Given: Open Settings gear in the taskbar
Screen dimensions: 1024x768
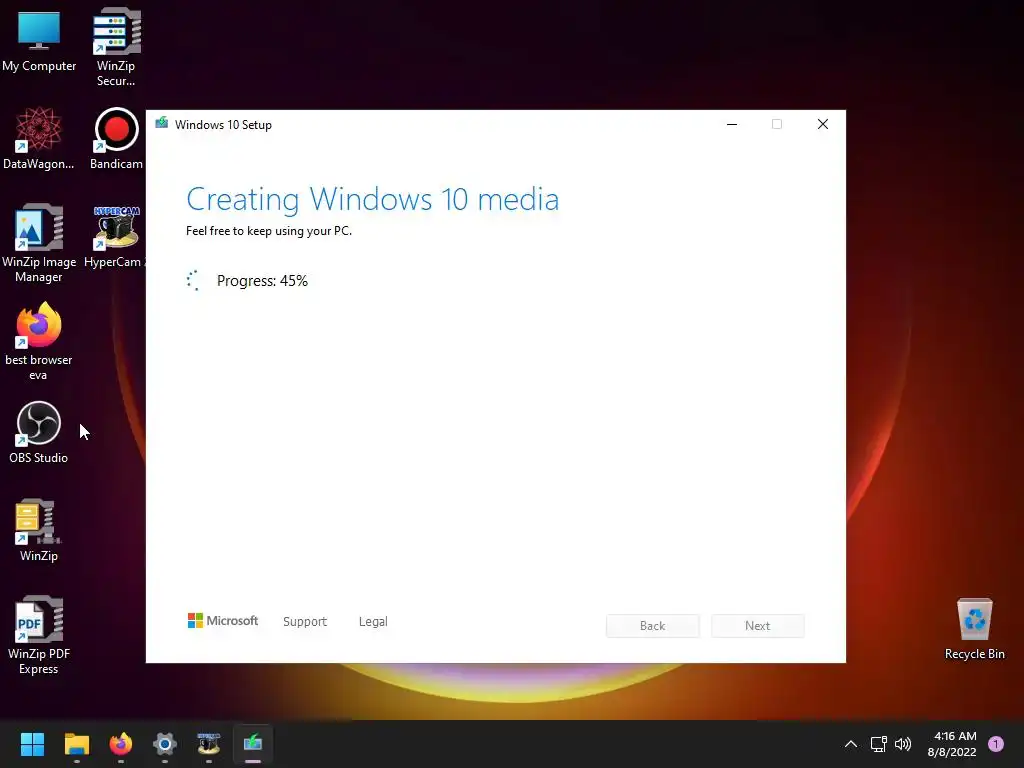Looking at the screenshot, I should (165, 744).
